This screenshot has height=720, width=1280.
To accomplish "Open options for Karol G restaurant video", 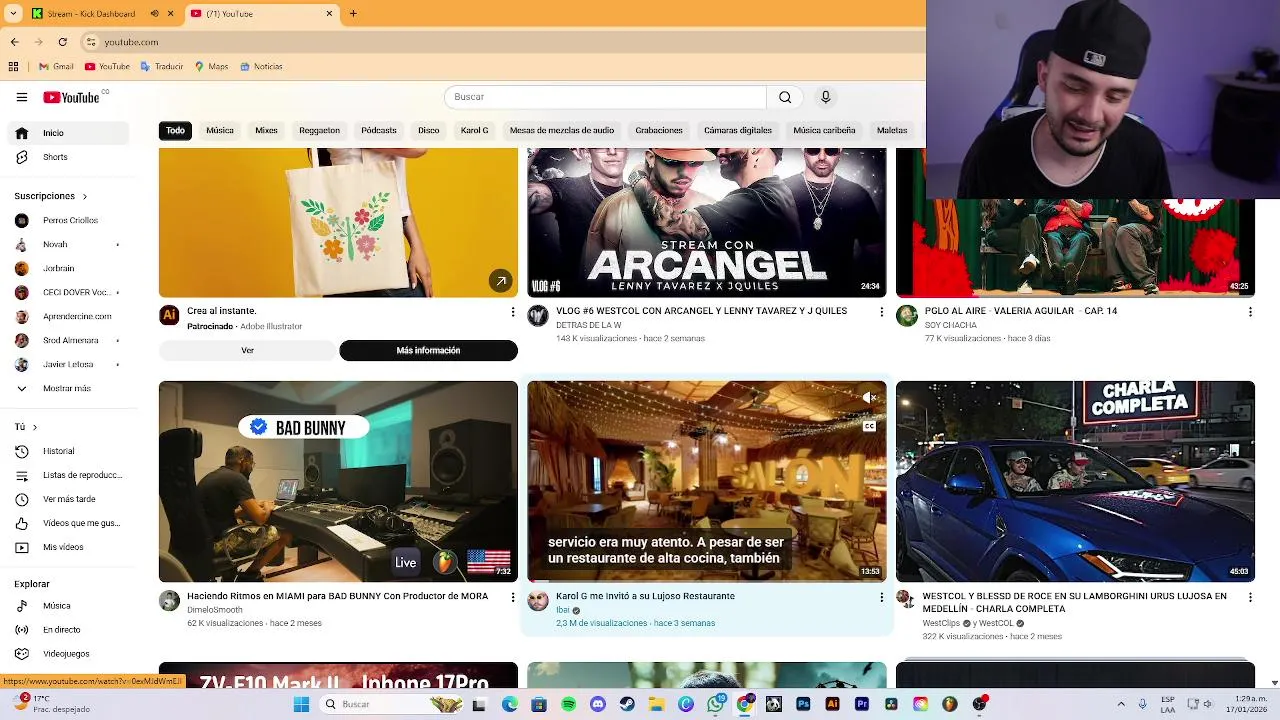I will [x=881, y=597].
